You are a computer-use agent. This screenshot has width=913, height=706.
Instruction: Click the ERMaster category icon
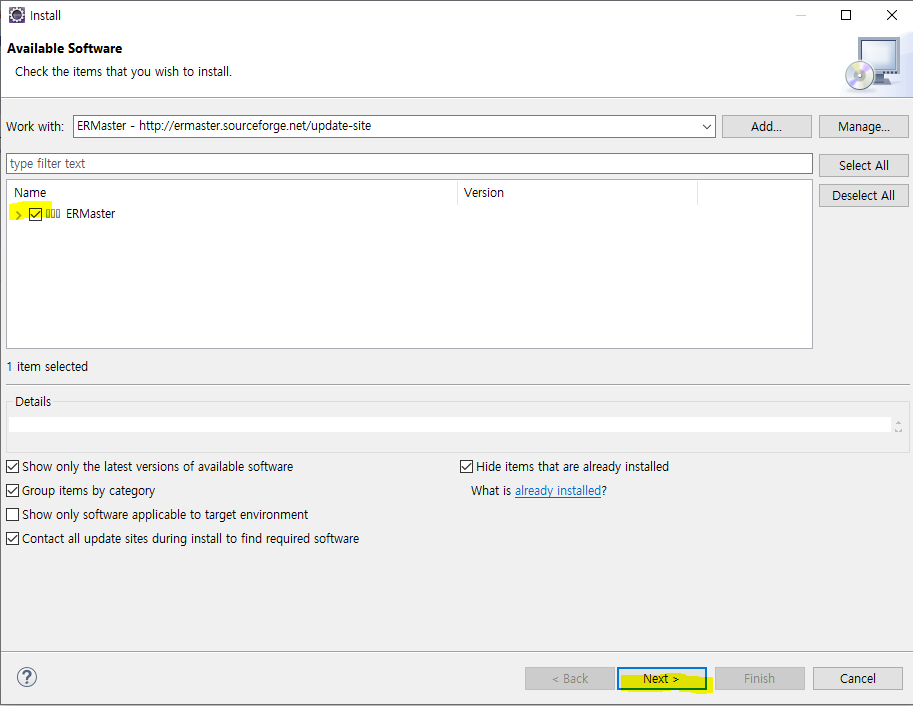coord(53,214)
